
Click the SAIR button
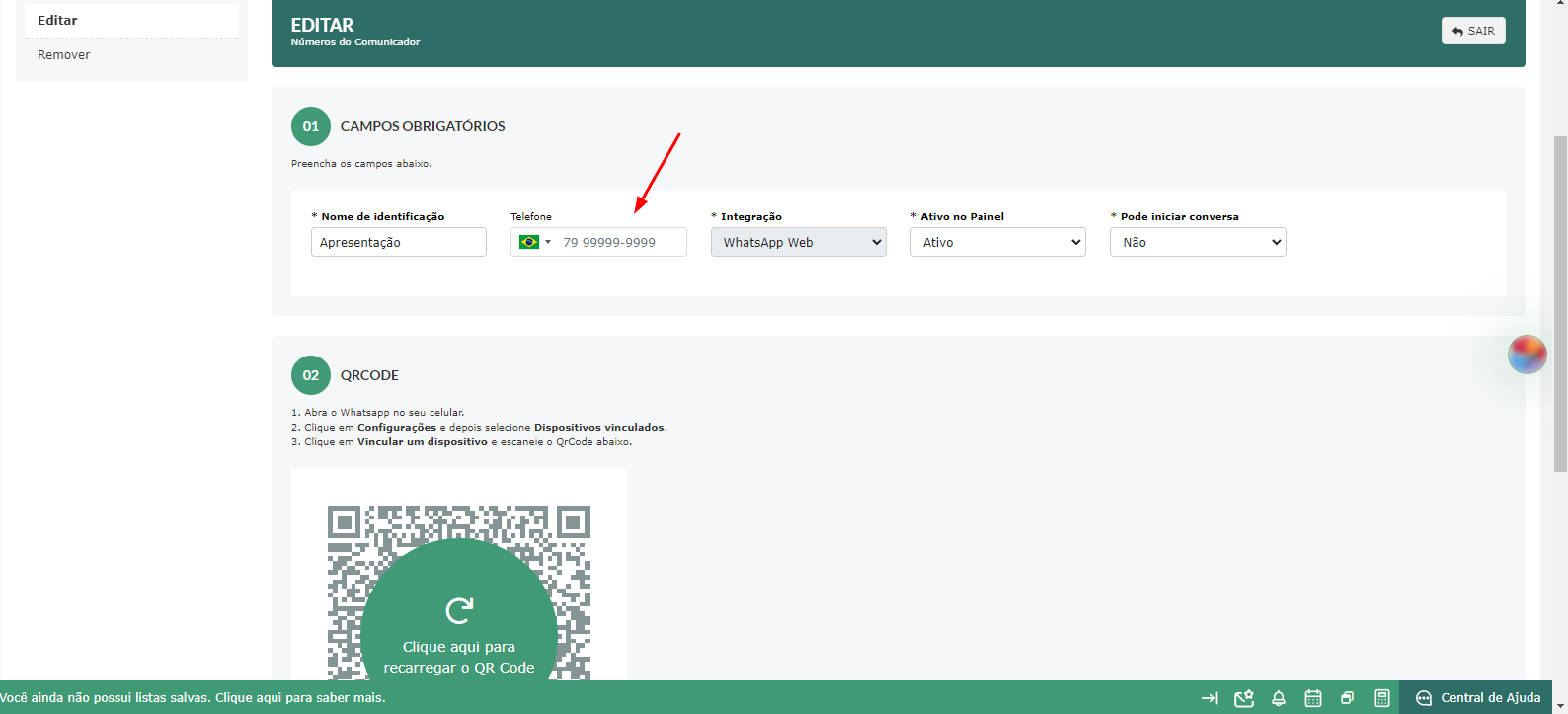(x=1473, y=31)
